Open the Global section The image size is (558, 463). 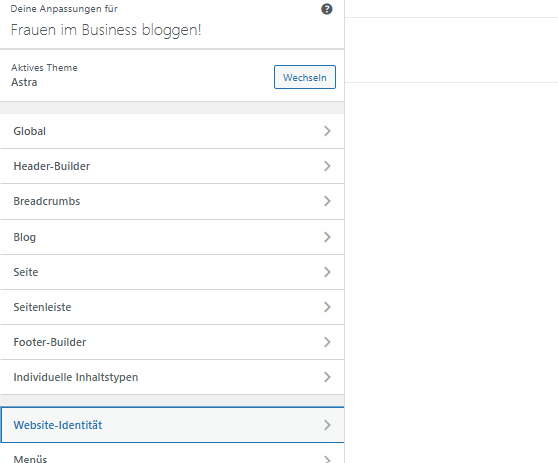click(172, 131)
